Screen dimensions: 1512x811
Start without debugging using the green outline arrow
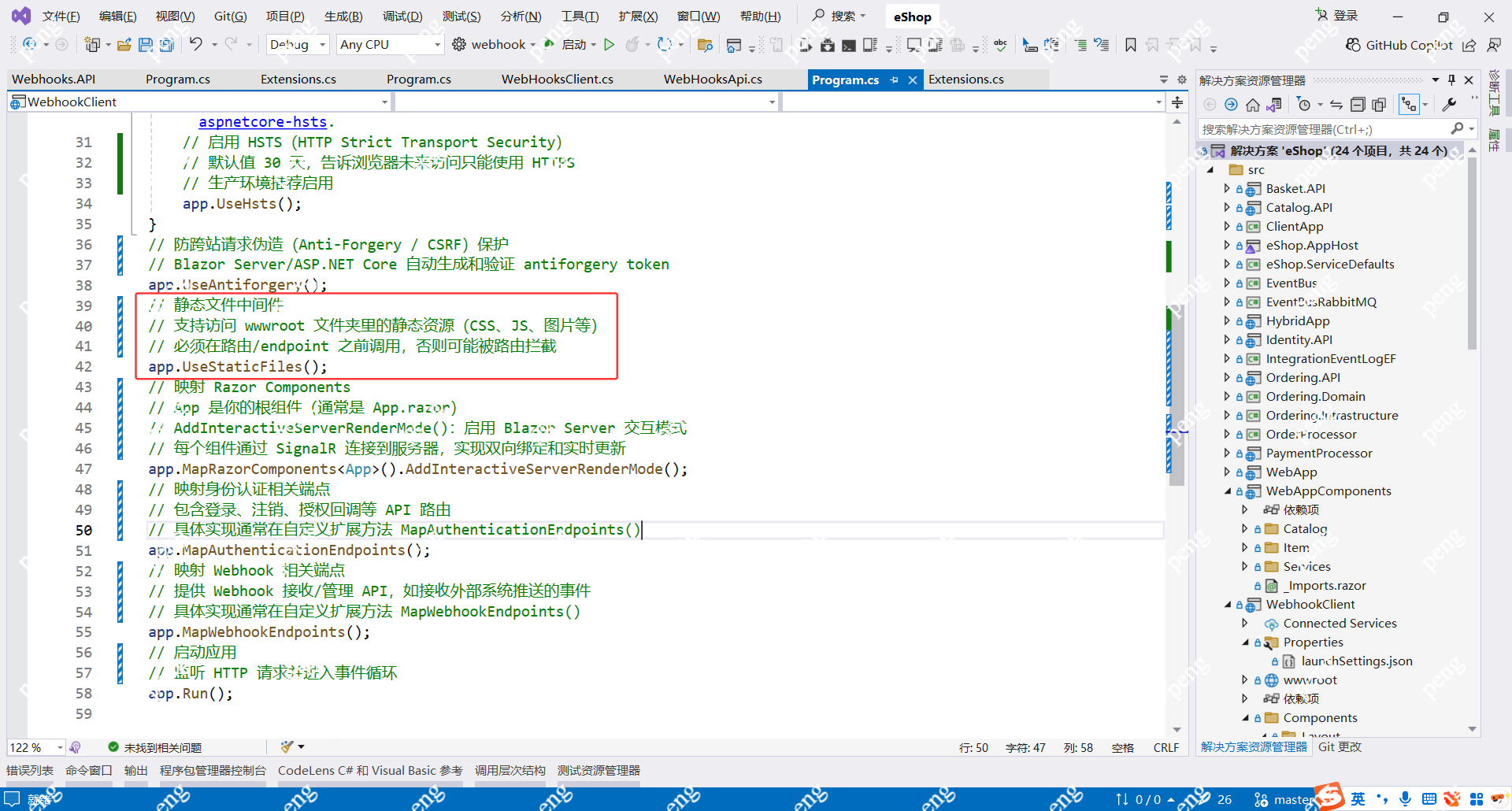tap(609, 45)
